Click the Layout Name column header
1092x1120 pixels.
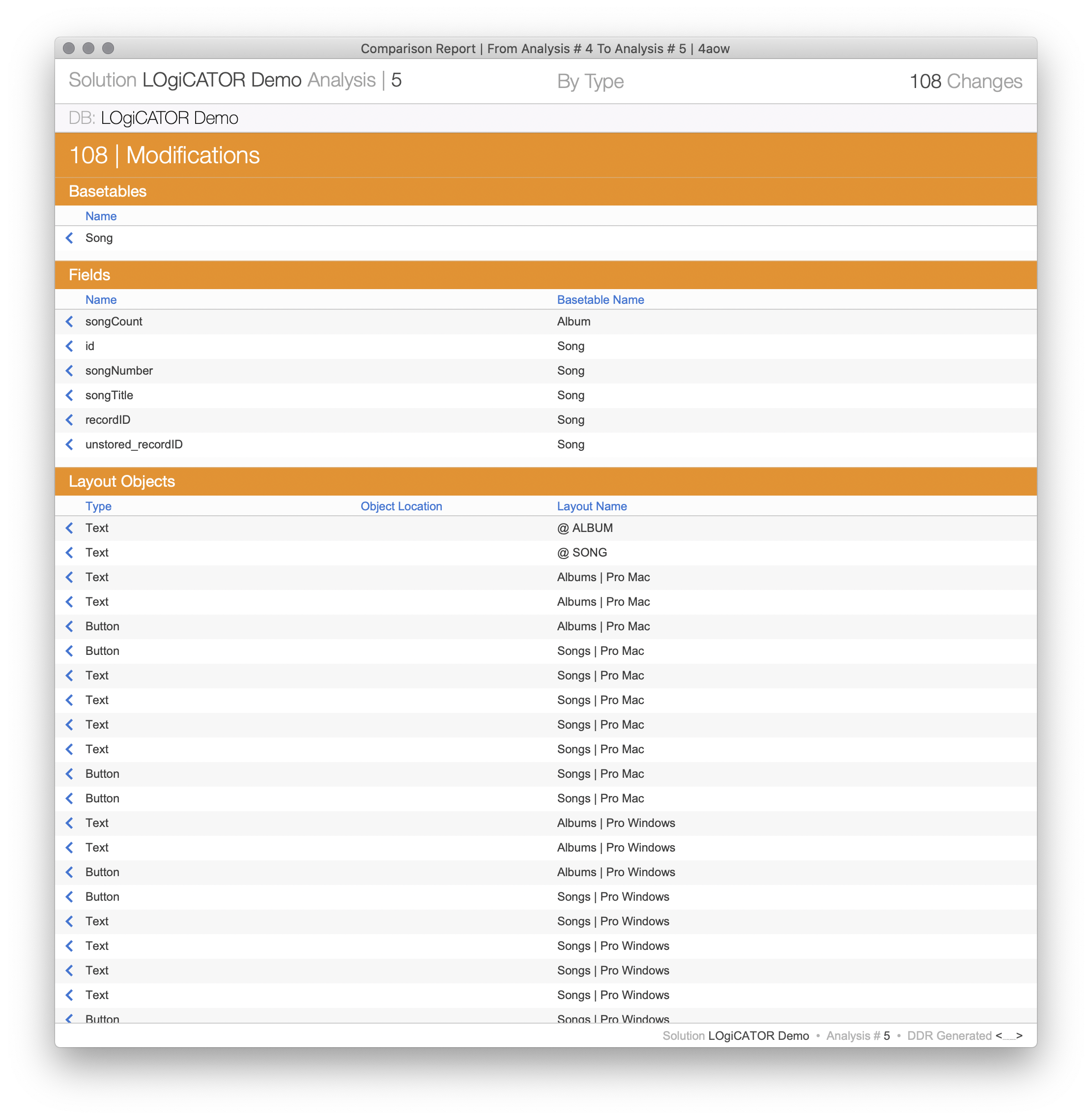coord(591,506)
